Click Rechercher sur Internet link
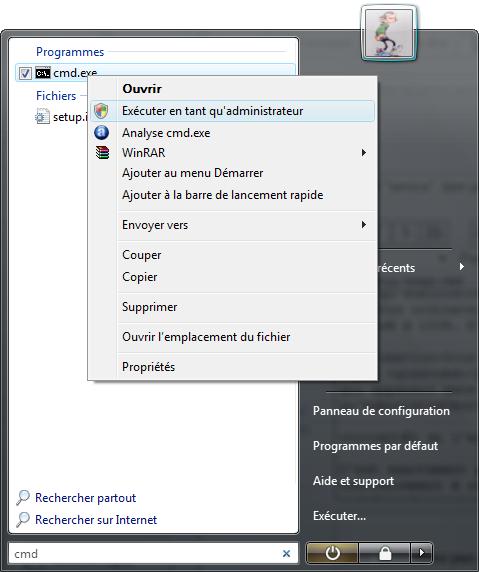479x572 pixels. (x=96, y=519)
